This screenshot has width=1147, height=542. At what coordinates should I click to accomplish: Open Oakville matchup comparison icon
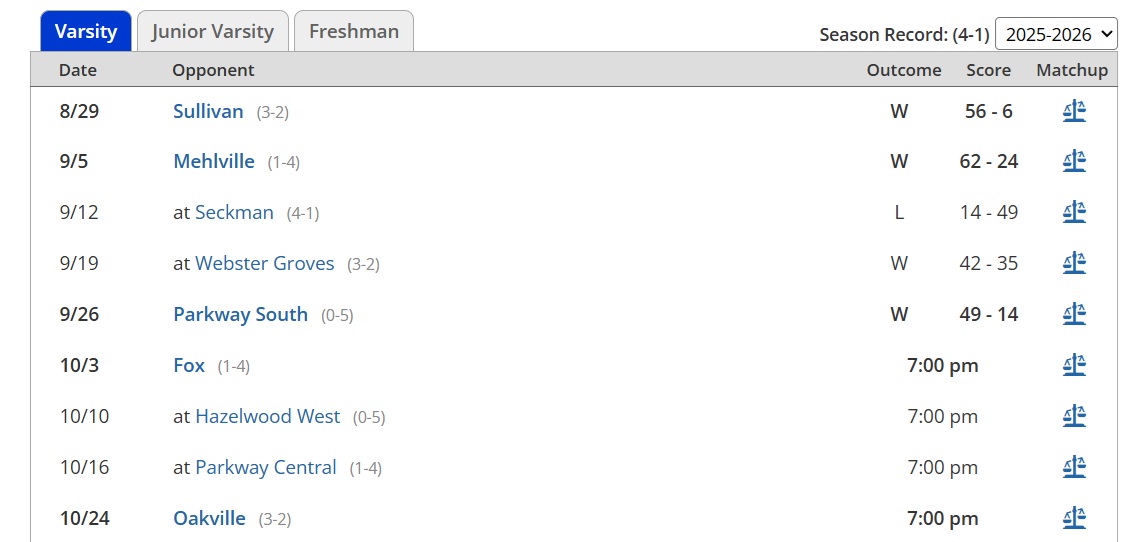click(x=1074, y=518)
